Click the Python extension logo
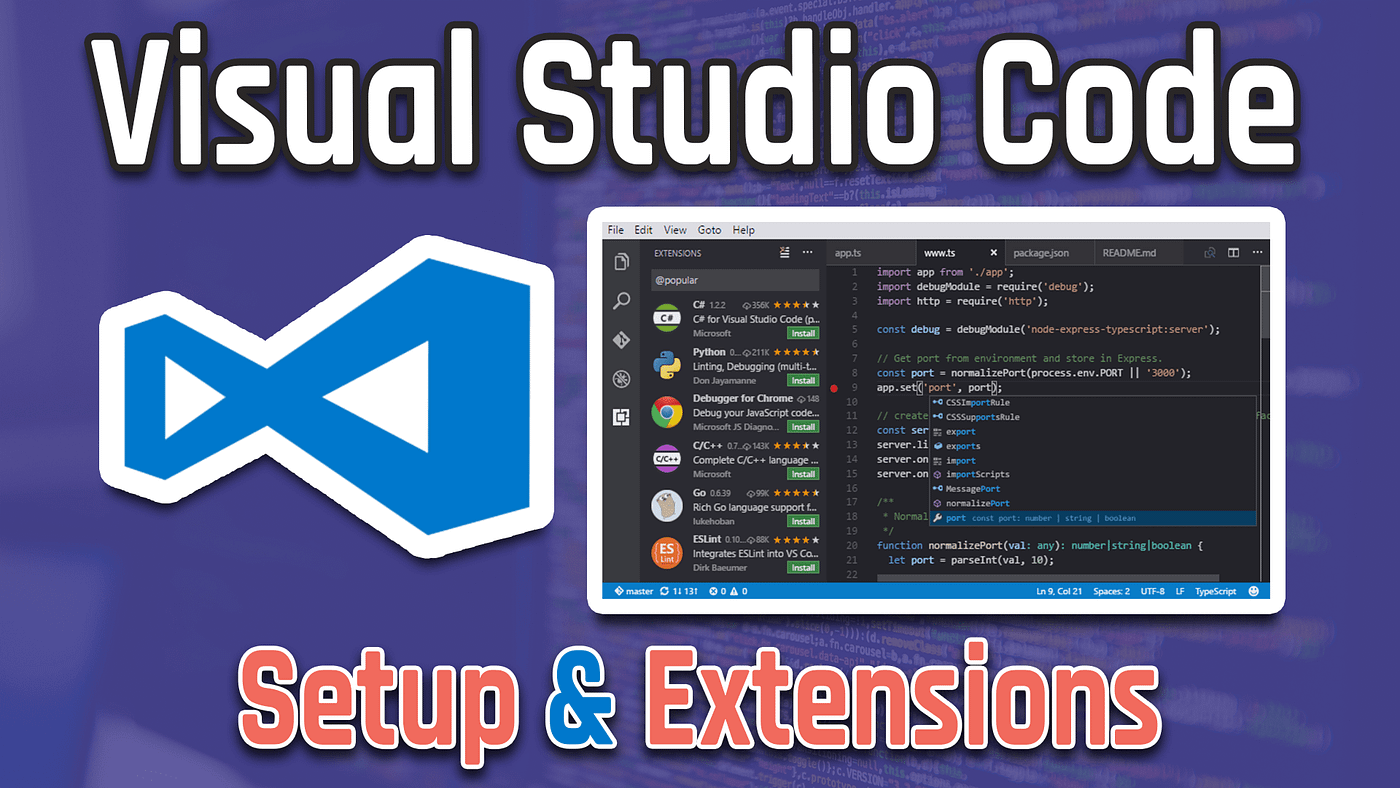 (x=667, y=365)
